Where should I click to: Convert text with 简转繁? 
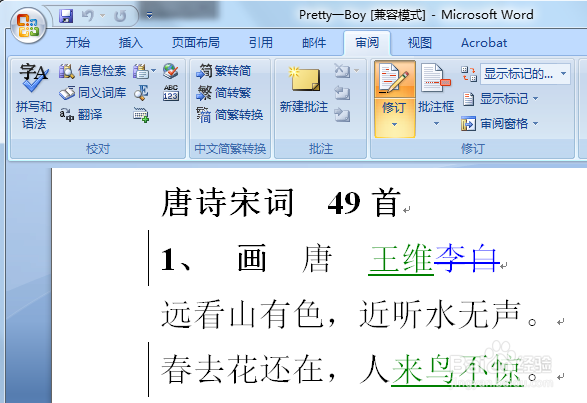(x=223, y=93)
